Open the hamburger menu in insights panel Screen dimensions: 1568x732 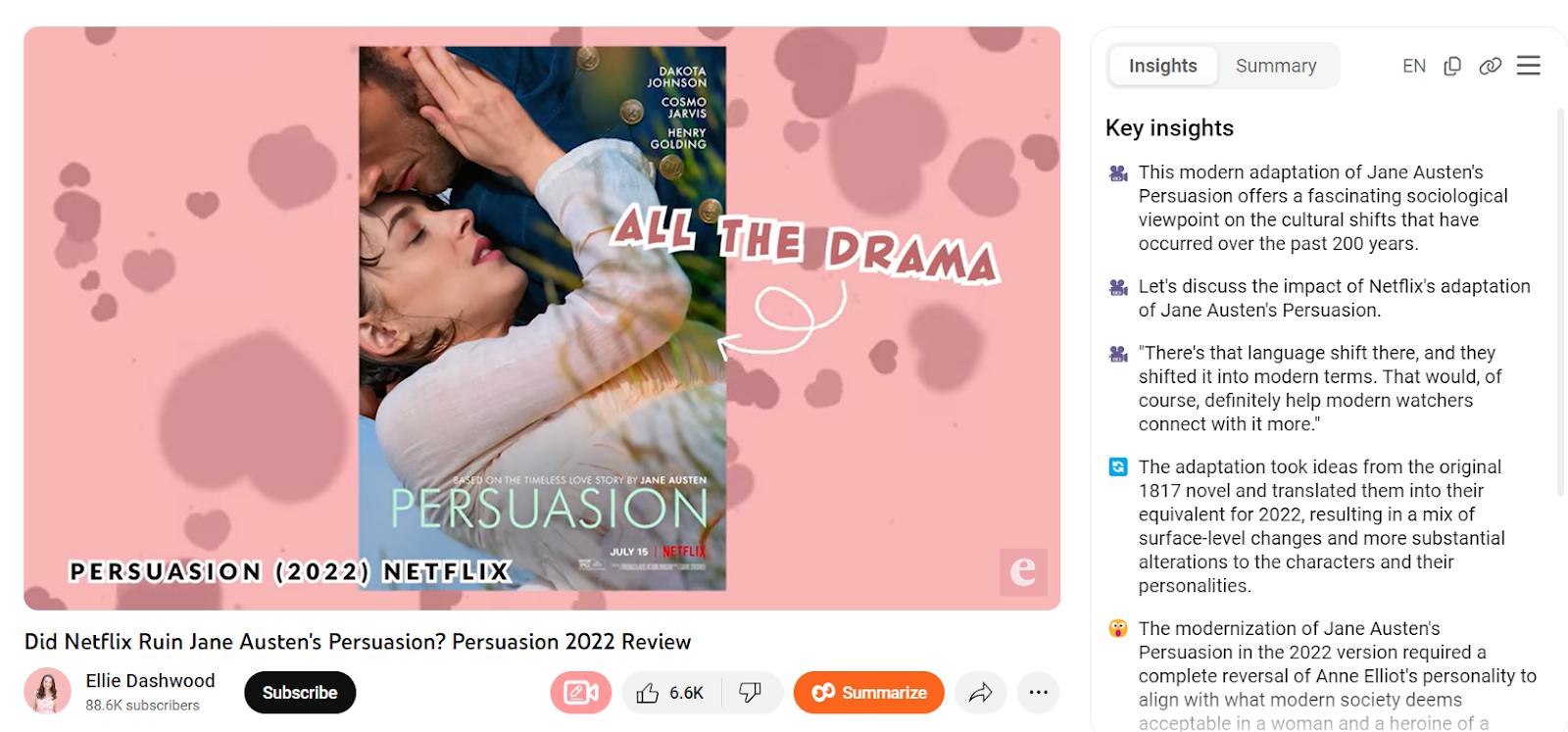click(1528, 66)
